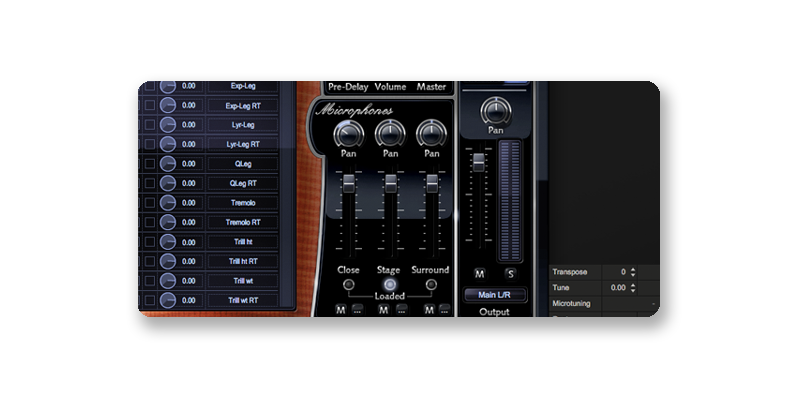Select the Tremolo RT articulation
800x400 pixels.
tap(243, 222)
